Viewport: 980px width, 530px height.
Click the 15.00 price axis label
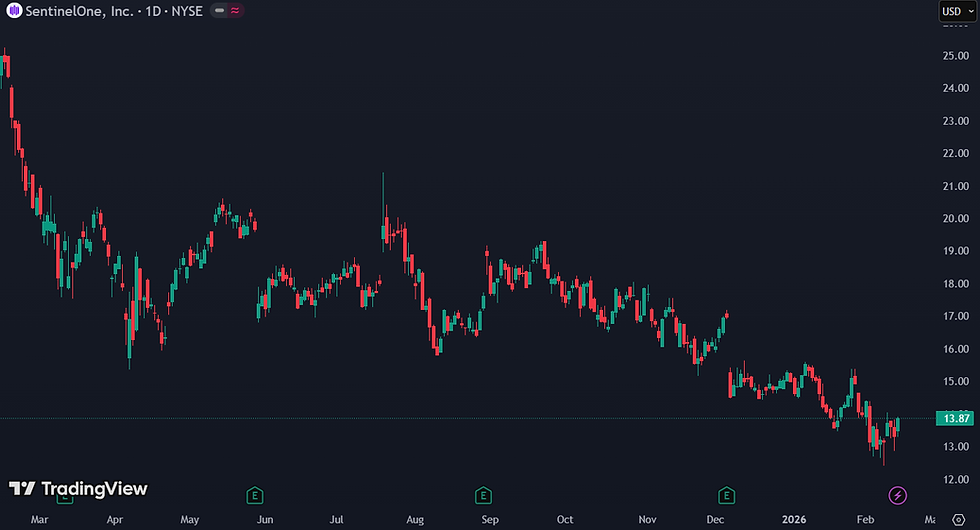[956, 381]
